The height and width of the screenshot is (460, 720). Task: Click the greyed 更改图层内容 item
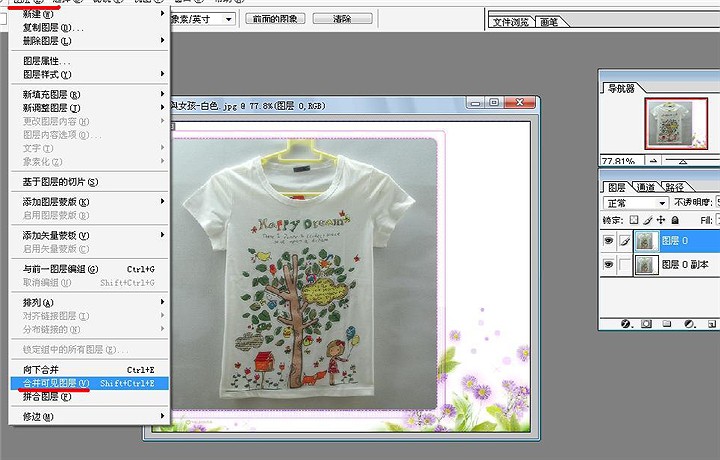(90, 121)
